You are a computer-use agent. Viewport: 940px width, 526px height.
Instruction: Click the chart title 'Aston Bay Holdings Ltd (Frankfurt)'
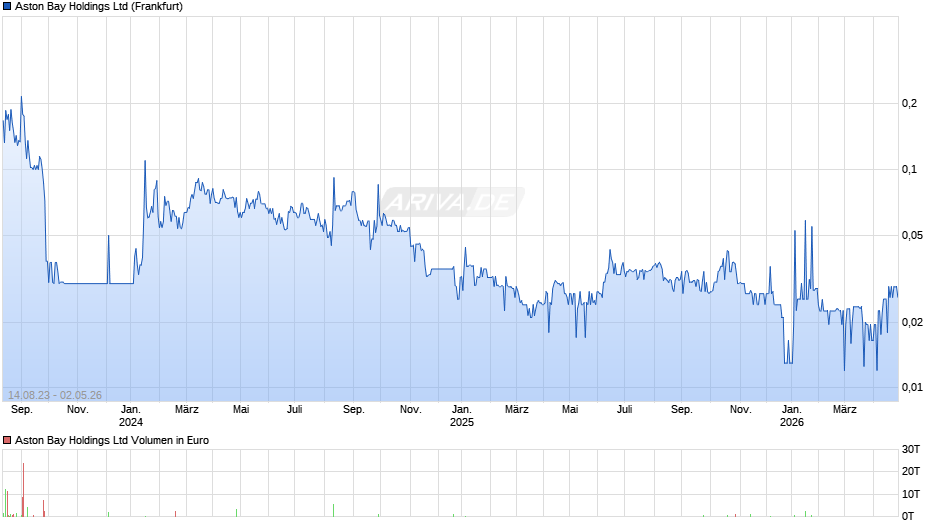pos(99,7)
